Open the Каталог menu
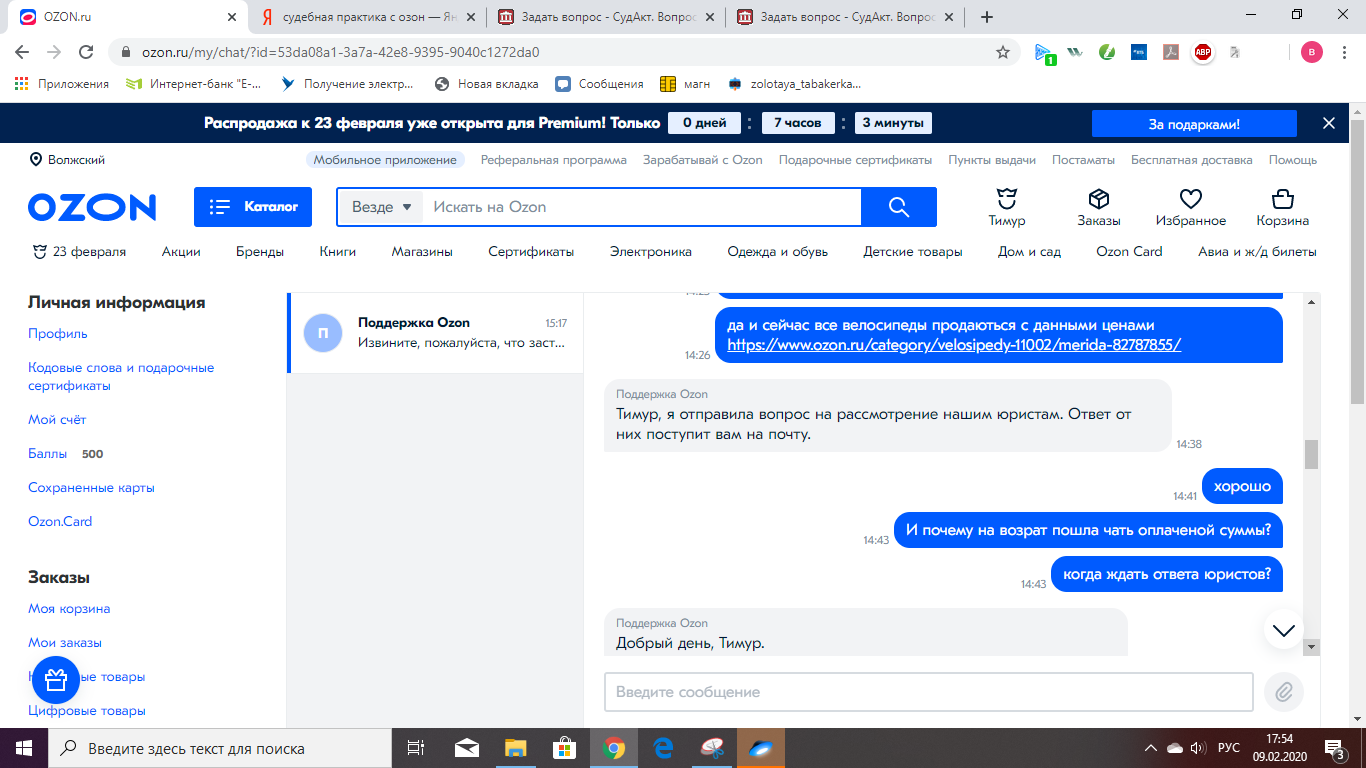 pyautogui.click(x=253, y=207)
